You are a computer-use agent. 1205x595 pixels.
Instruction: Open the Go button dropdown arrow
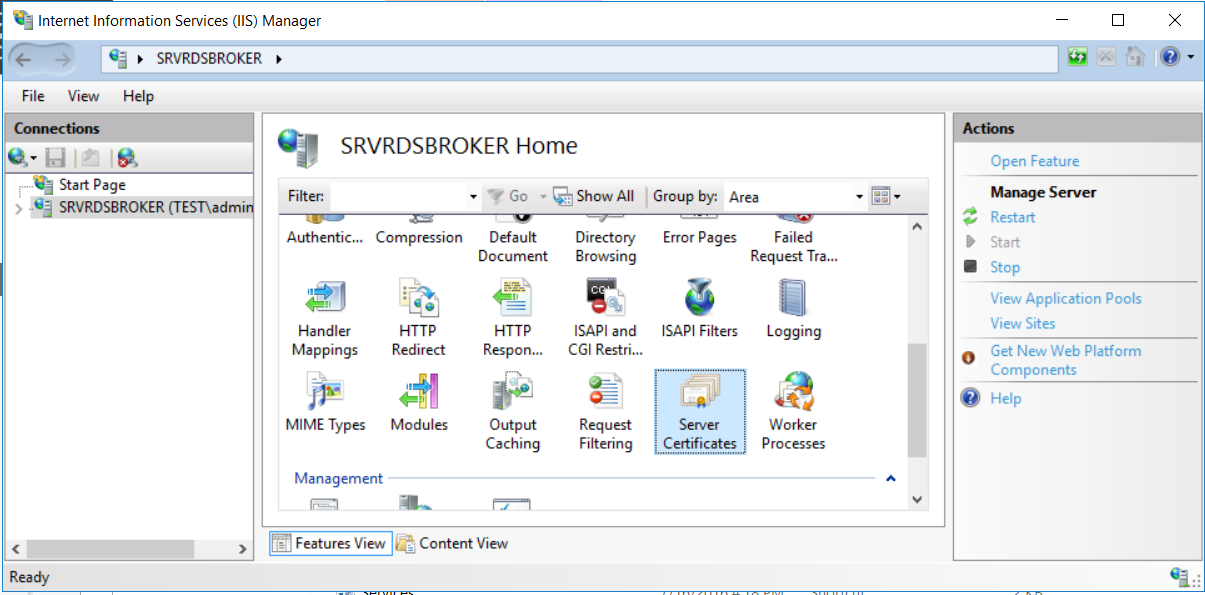(543, 197)
